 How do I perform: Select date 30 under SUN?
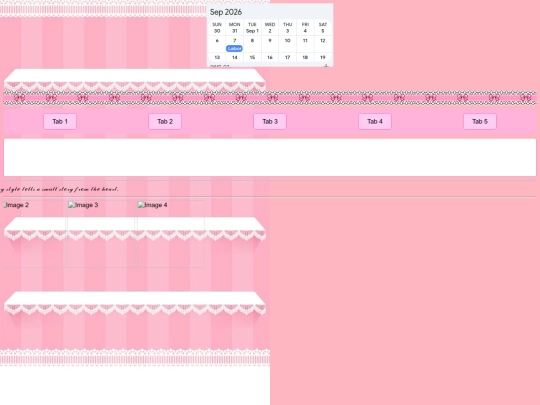pyautogui.click(x=217, y=31)
